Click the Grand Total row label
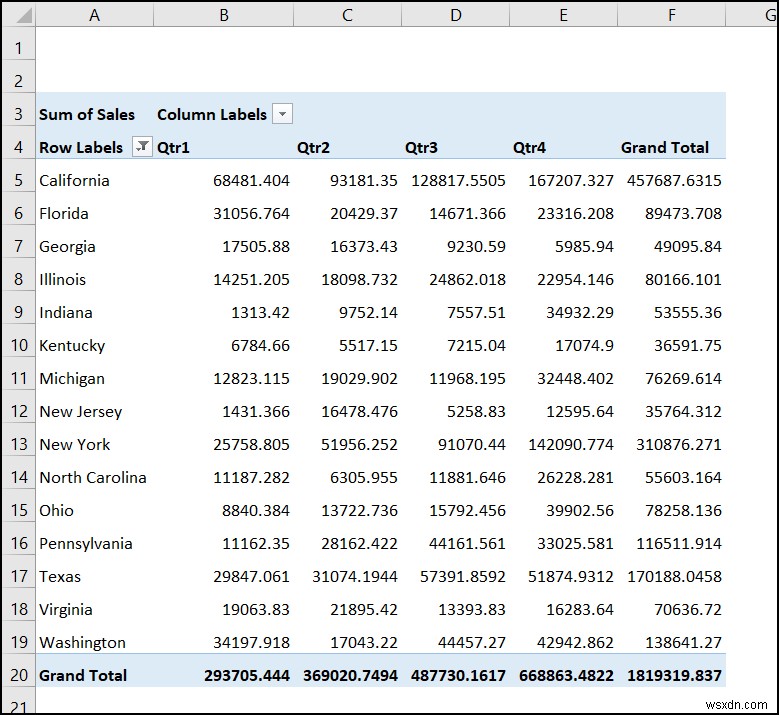The image size is (779, 715). 83,675
